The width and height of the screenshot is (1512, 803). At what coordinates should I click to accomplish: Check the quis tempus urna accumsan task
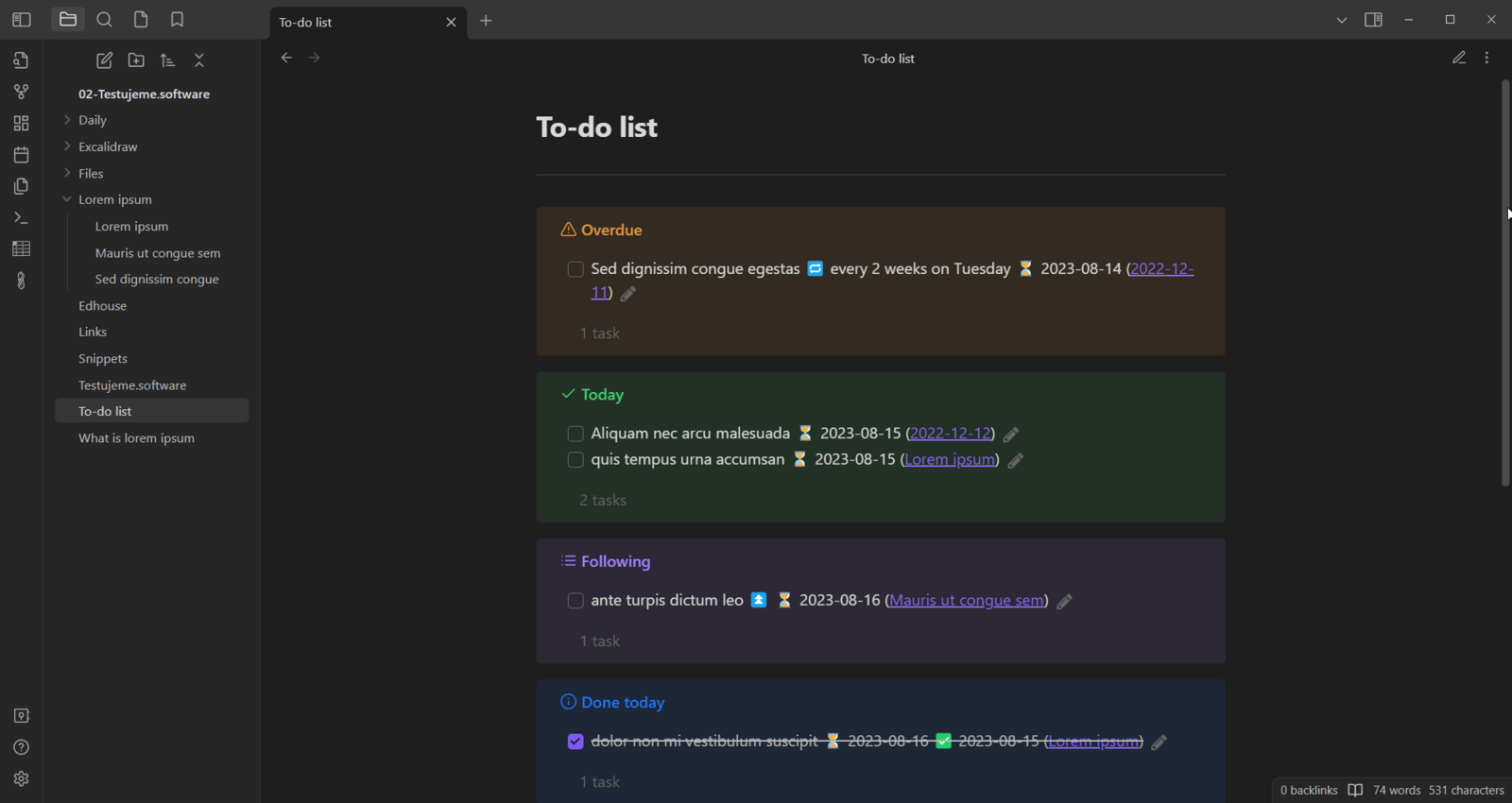(x=576, y=460)
